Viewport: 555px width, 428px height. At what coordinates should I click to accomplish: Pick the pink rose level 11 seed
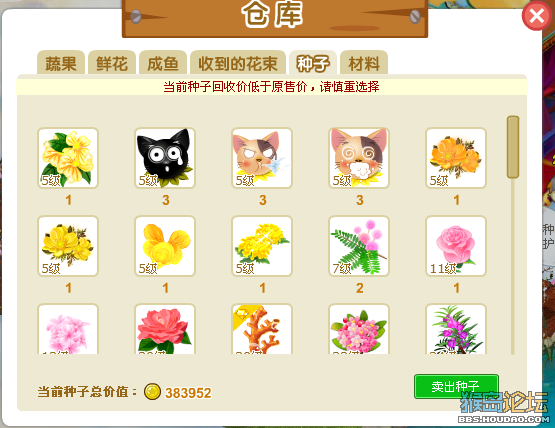click(x=456, y=246)
